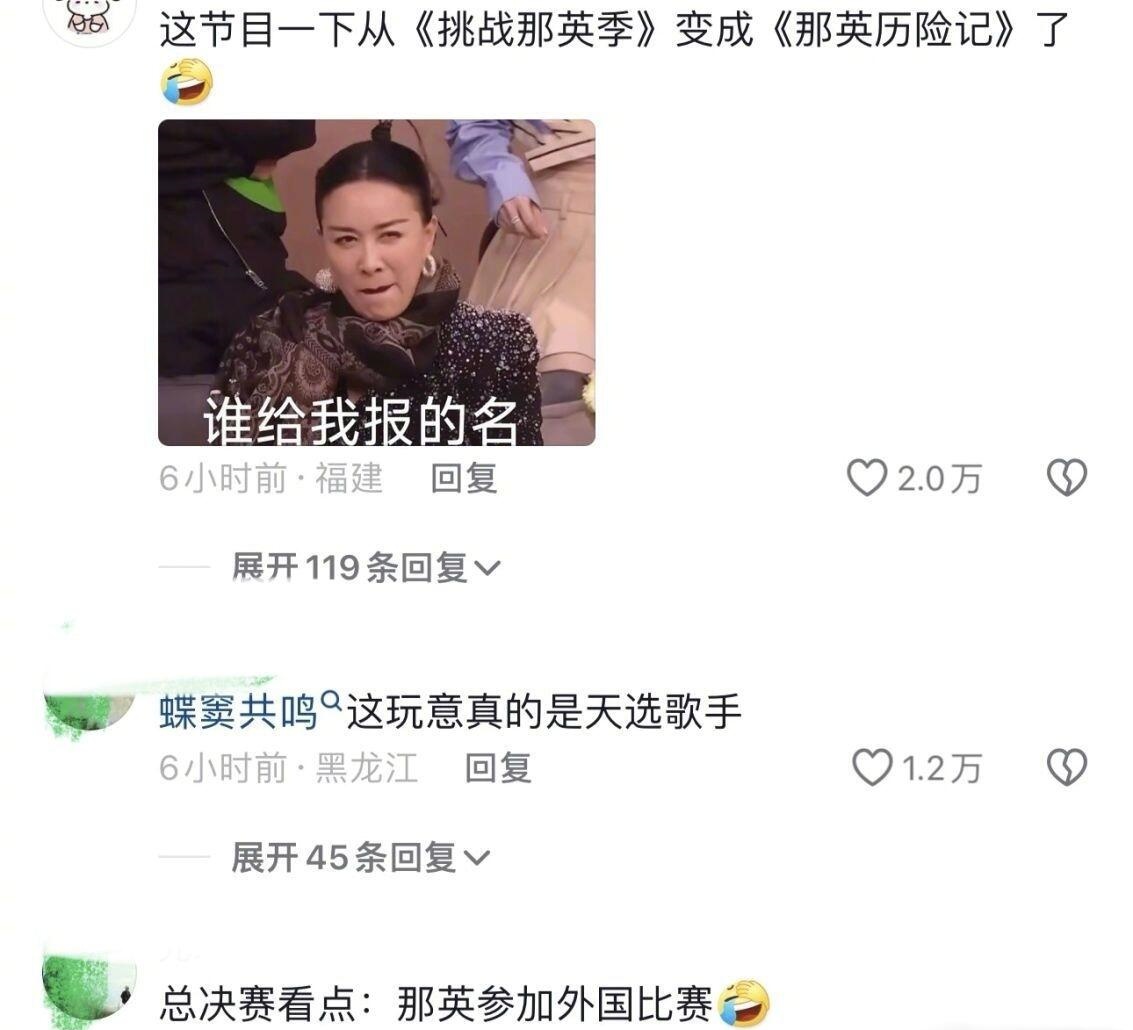Screen dimensions: 1133x1030
Task: Select comment text 这玩意真的是天选歌手
Action: (544, 712)
